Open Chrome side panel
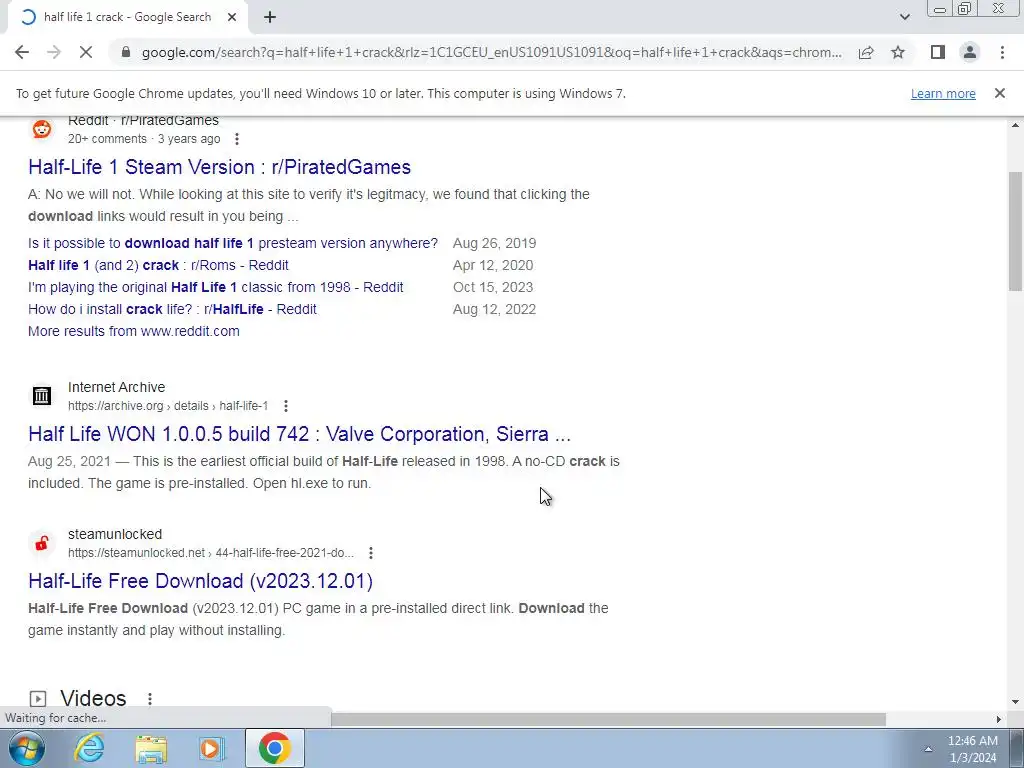1024x768 pixels. [938, 52]
